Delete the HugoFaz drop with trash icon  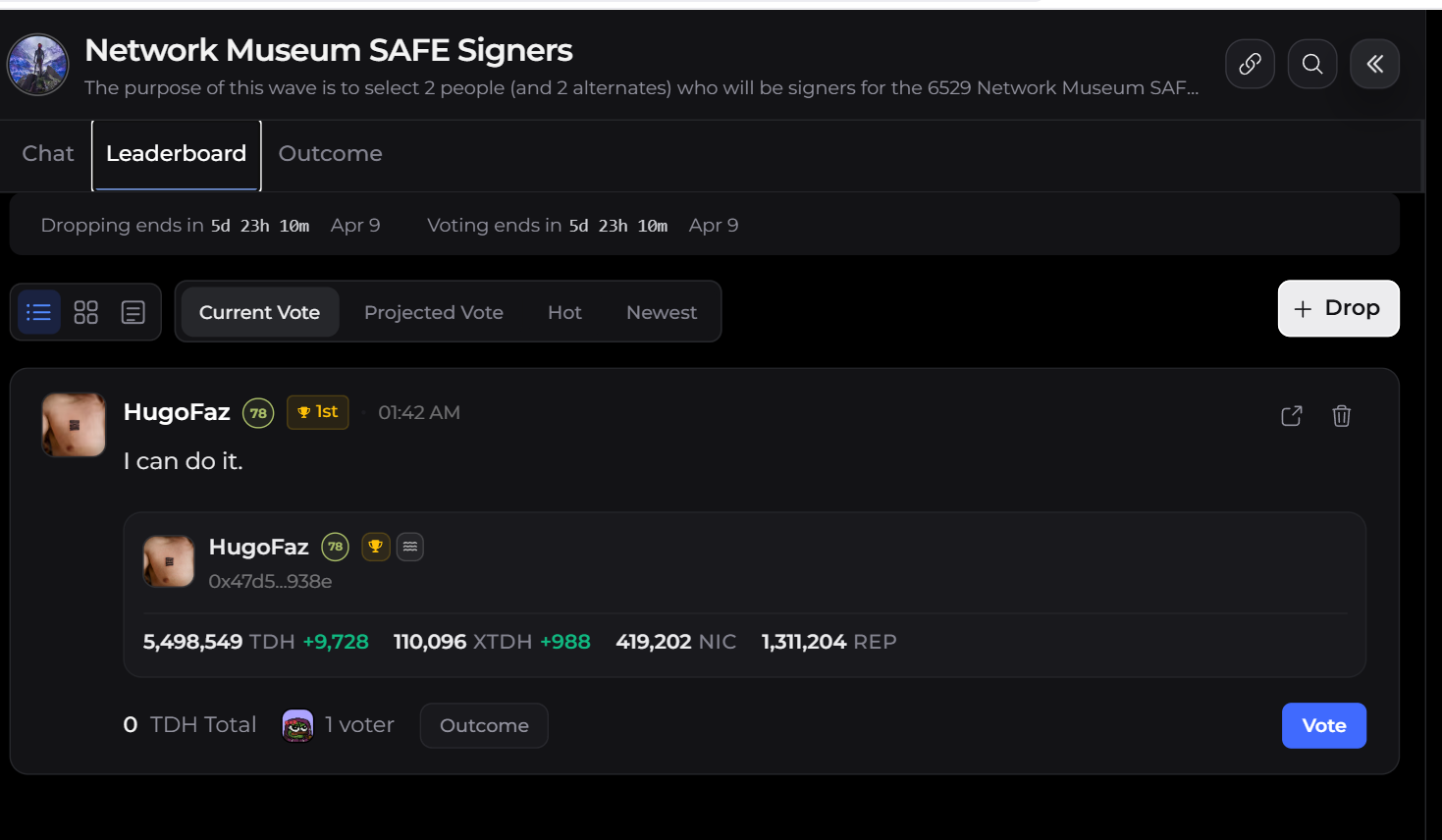(x=1341, y=416)
